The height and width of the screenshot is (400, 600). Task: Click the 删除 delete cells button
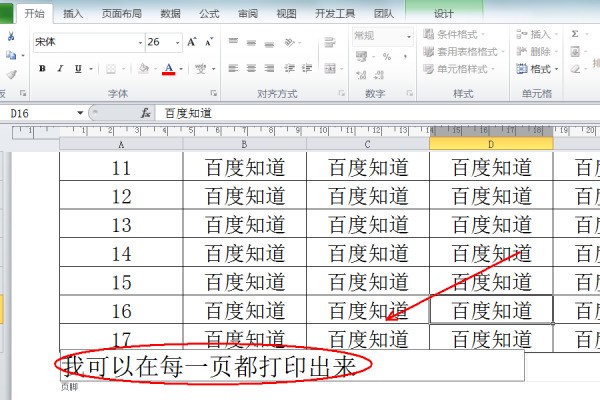537,52
